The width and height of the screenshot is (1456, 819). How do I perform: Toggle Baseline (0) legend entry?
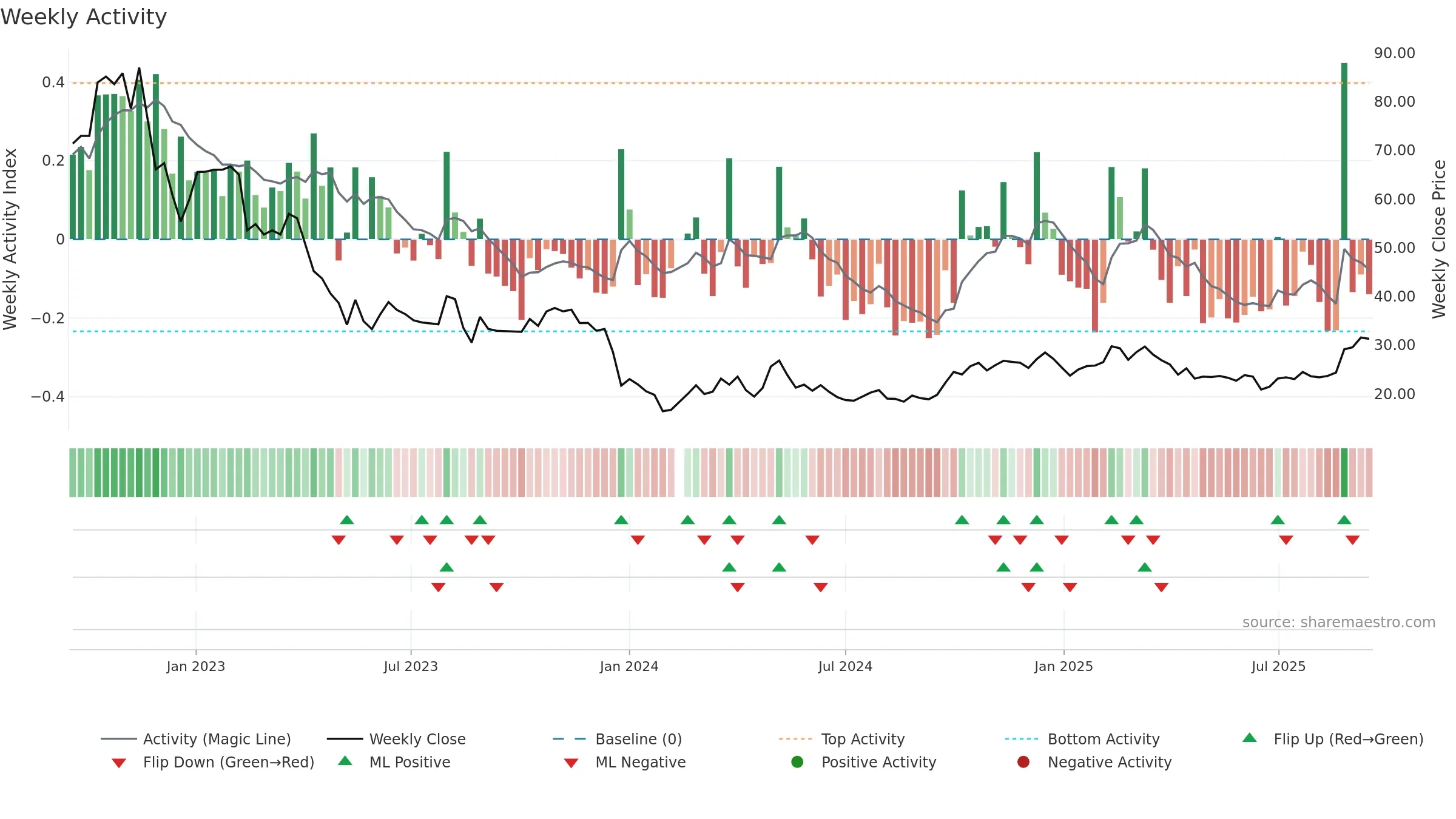pyautogui.click(x=618, y=739)
